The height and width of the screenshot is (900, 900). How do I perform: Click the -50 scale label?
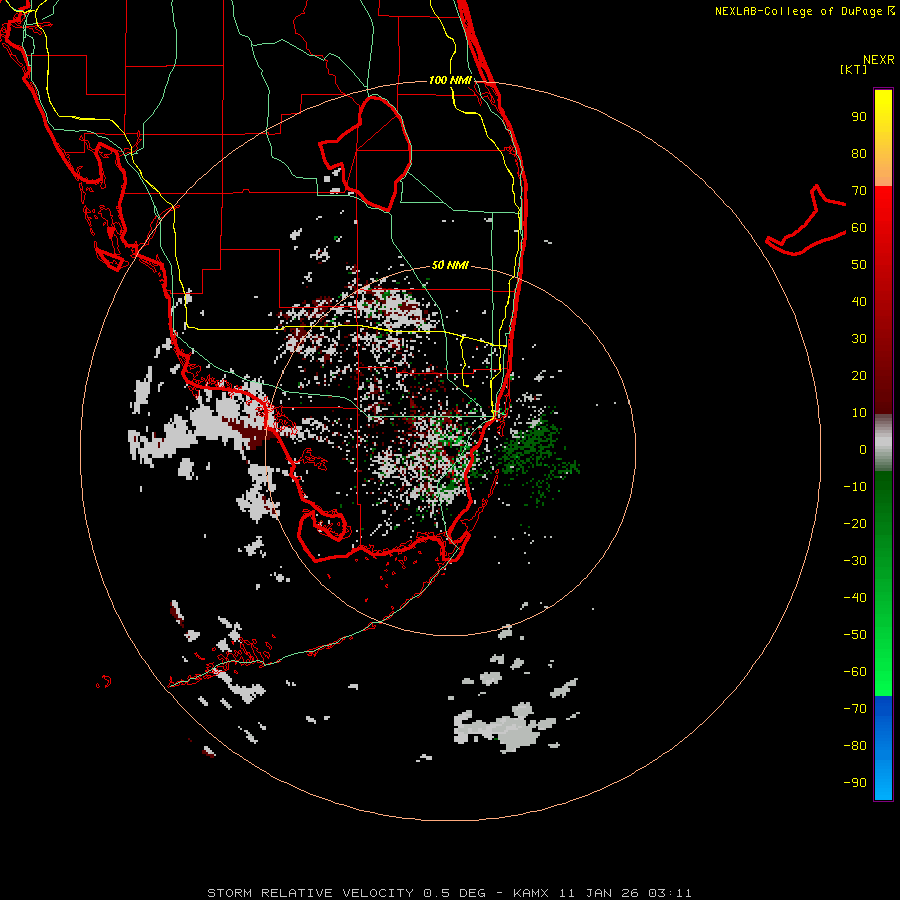(855, 635)
